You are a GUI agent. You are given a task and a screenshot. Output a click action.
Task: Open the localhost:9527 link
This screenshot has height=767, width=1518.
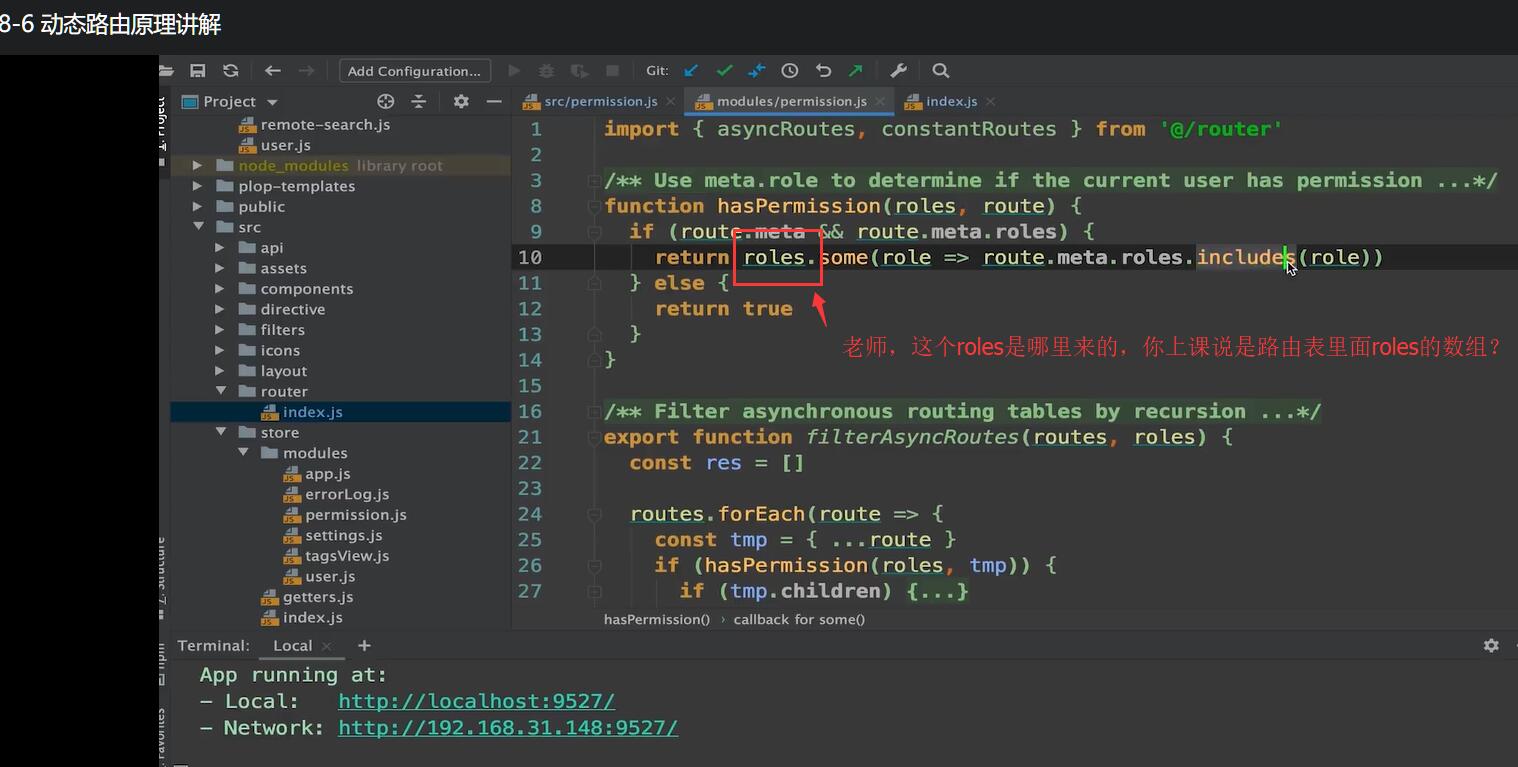476,702
